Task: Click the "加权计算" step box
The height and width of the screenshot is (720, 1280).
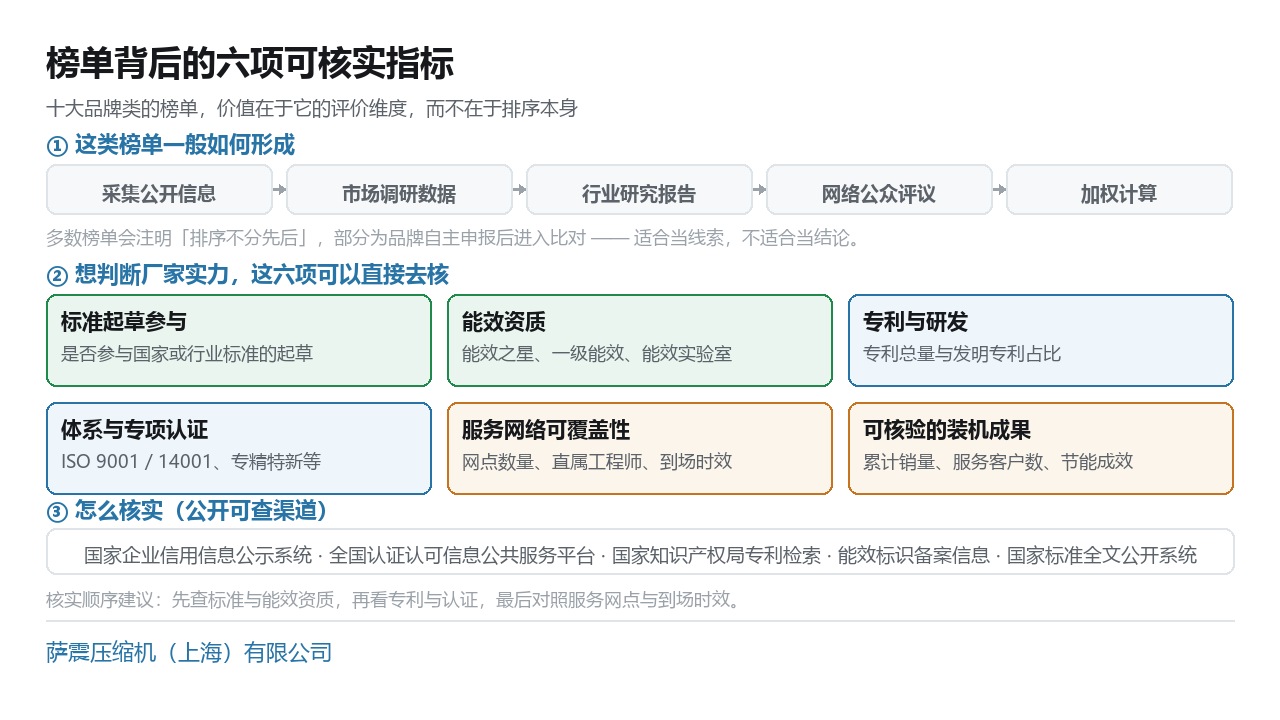Action: point(1119,190)
